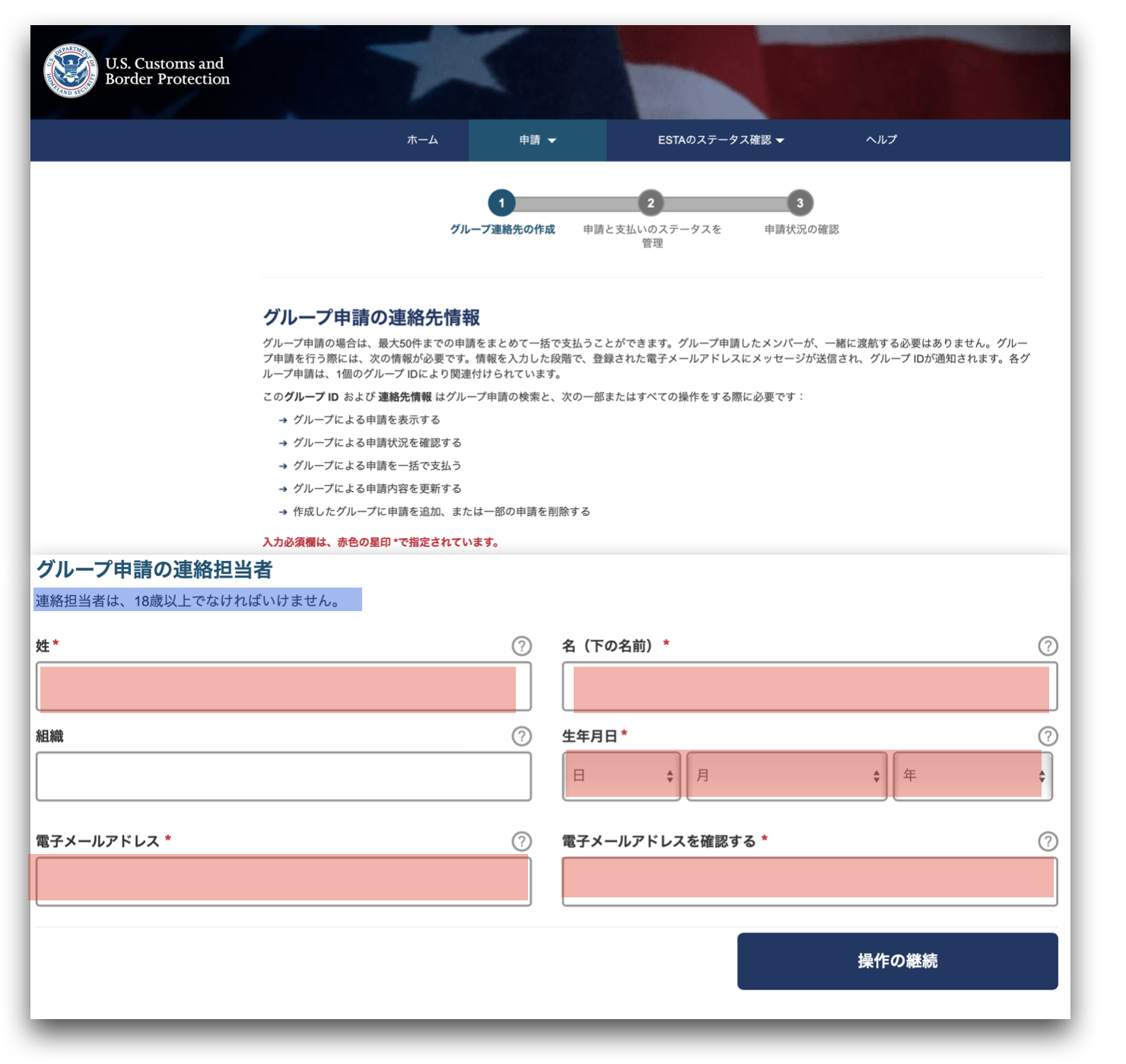This screenshot has height=1064, width=1126.
Task: Click step label グループ連絡先の作成
Action: coord(502,229)
